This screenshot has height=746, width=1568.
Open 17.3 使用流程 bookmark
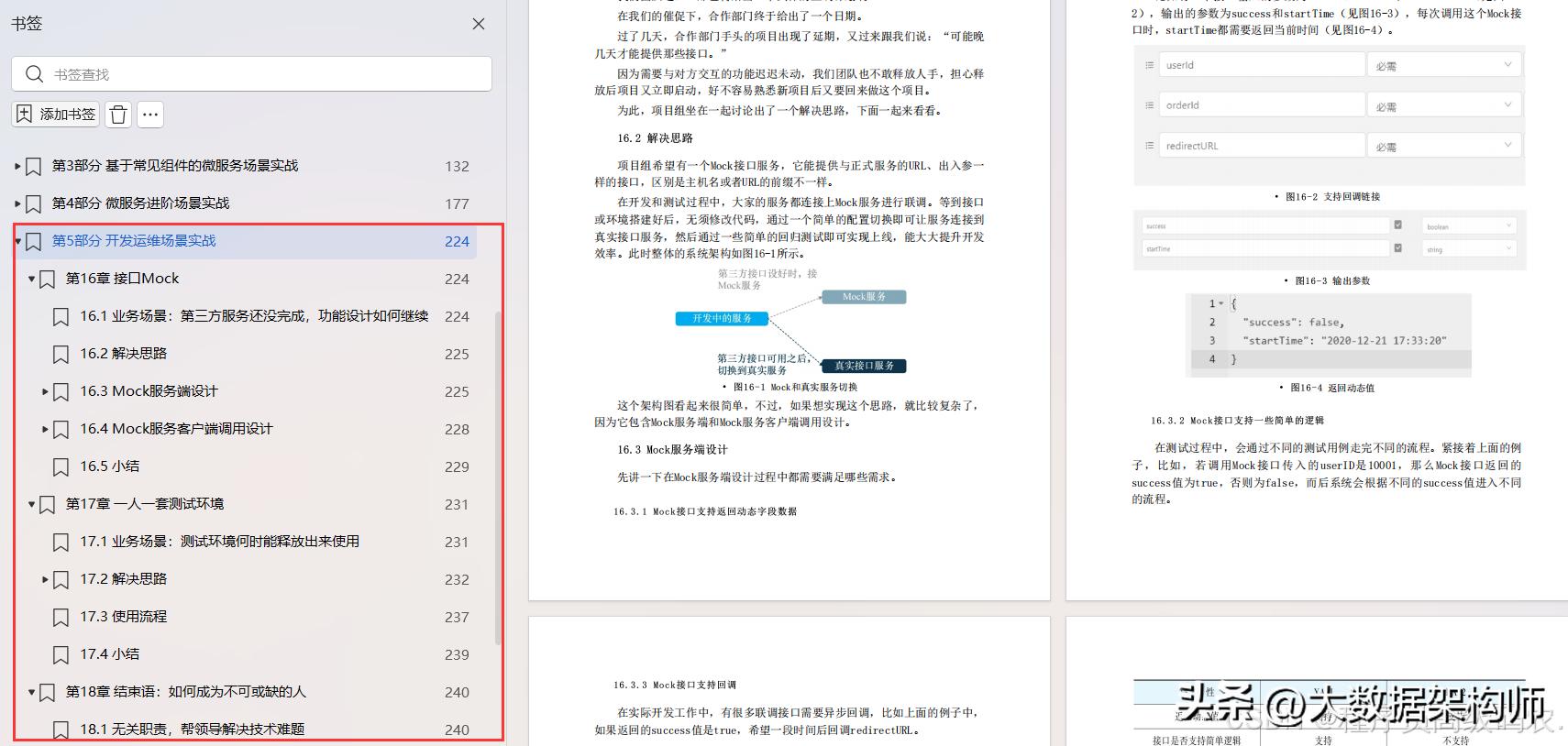pyautogui.click(x=123, y=617)
